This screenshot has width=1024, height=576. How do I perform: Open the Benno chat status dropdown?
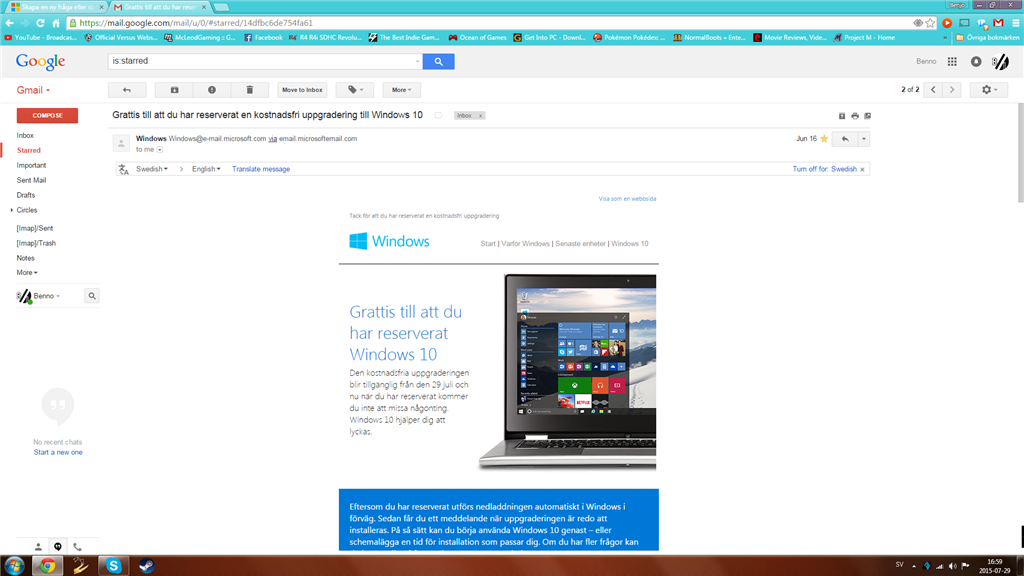(46, 296)
